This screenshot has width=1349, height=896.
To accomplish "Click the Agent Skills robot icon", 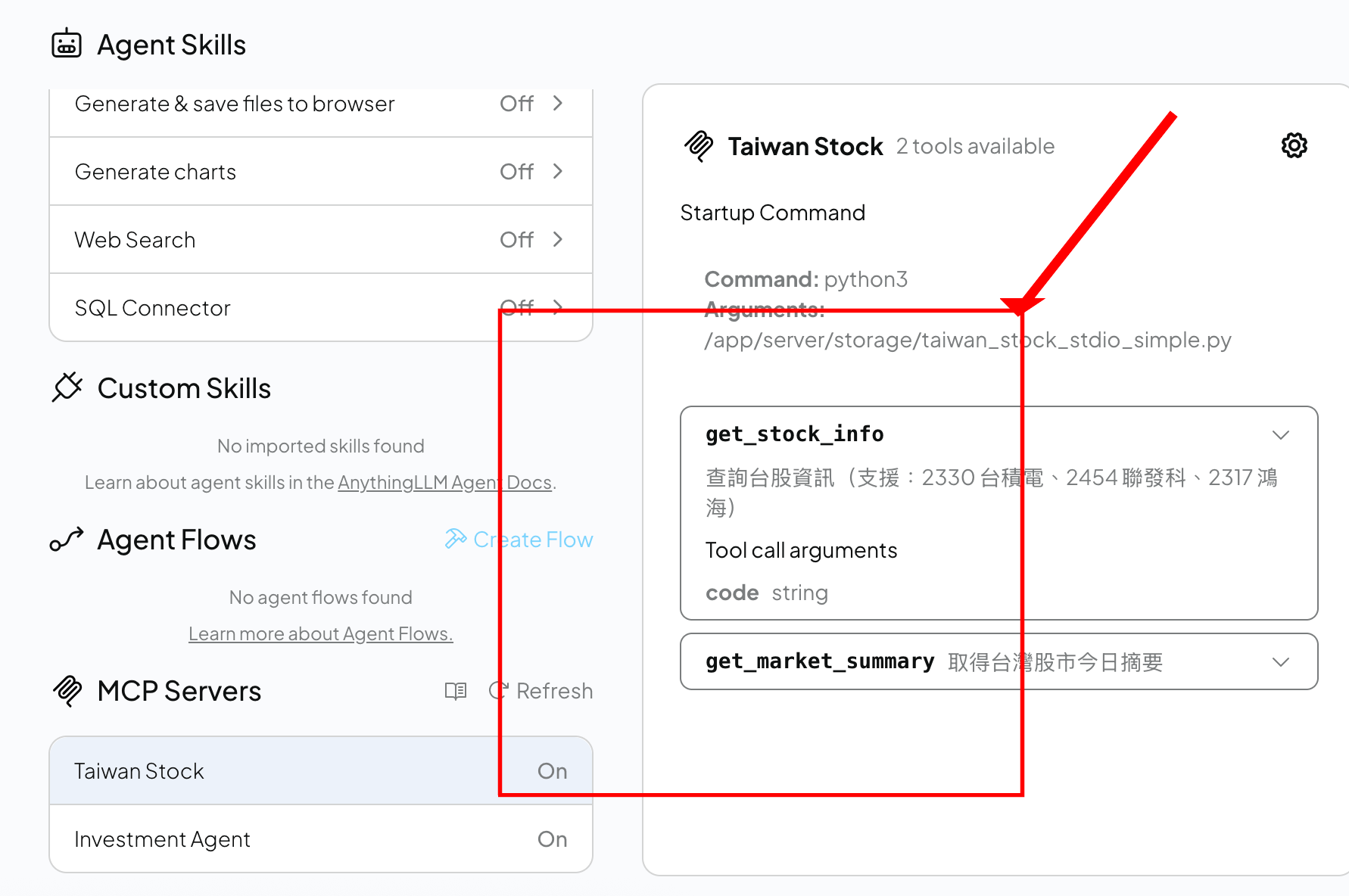I will coord(67,44).
